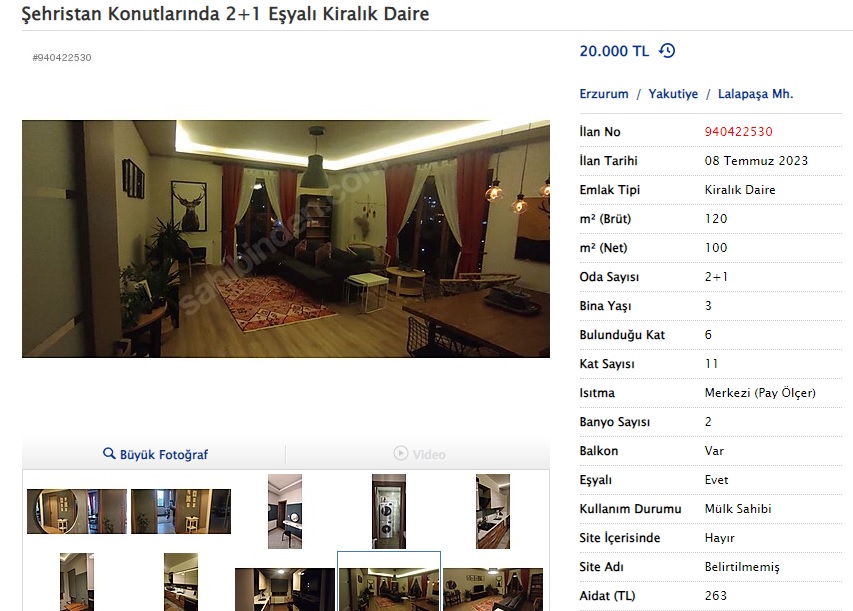This screenshot has width=853, height=611.
Task: Open the Erzurum location link
Action: click(x=604, y=94)
